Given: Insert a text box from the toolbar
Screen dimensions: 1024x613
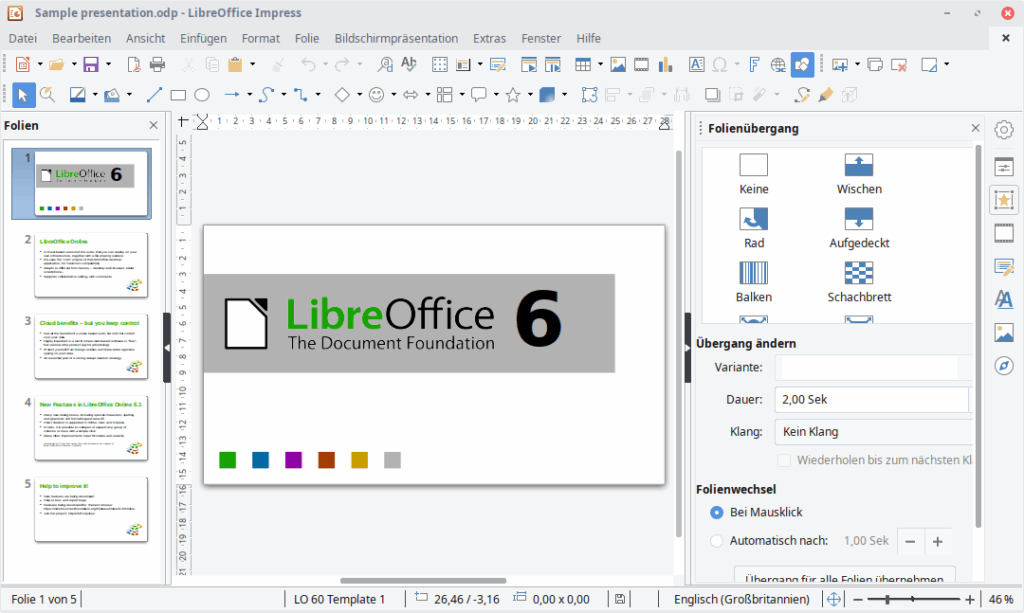Looking at the screenshot, I should 697,64.
